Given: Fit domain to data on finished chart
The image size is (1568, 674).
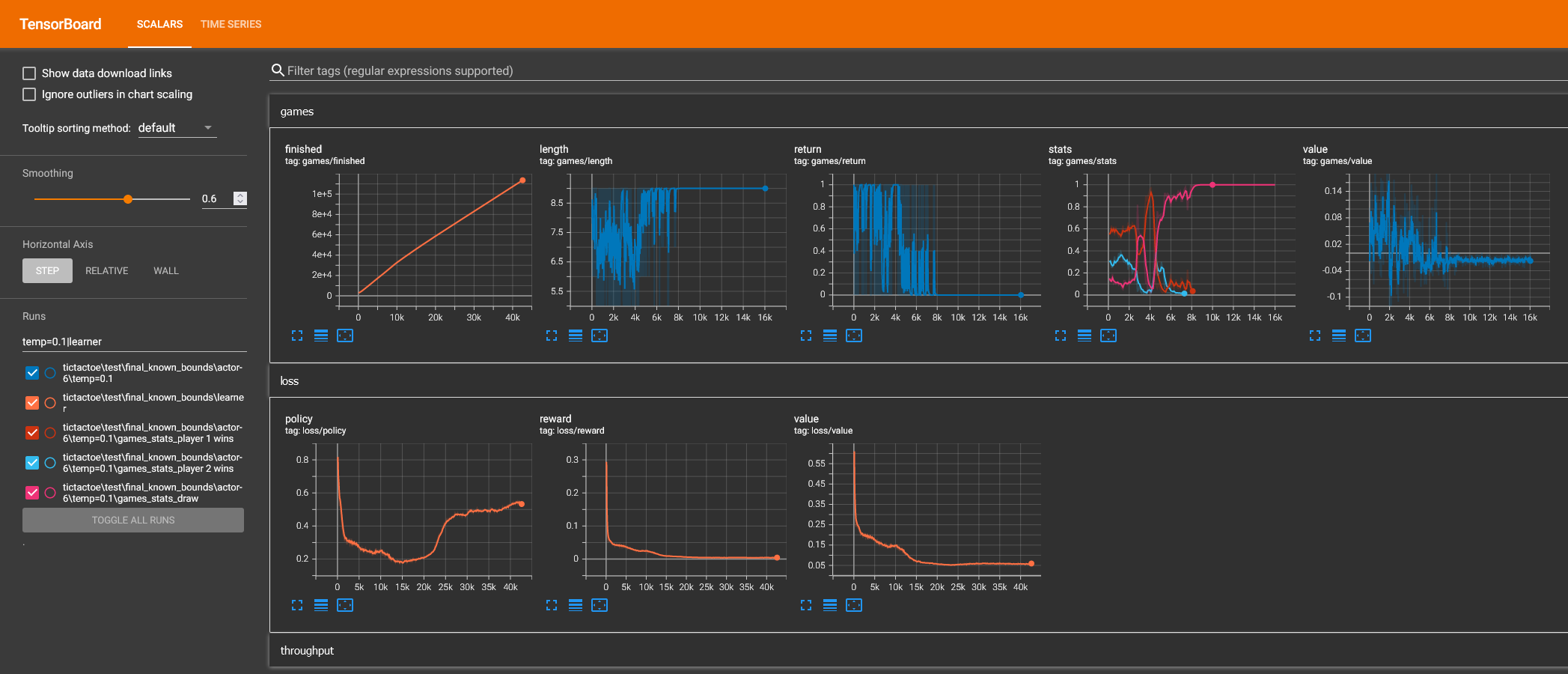Looking at the screenshot, I should pyautogui.click(x=345, y=336).
